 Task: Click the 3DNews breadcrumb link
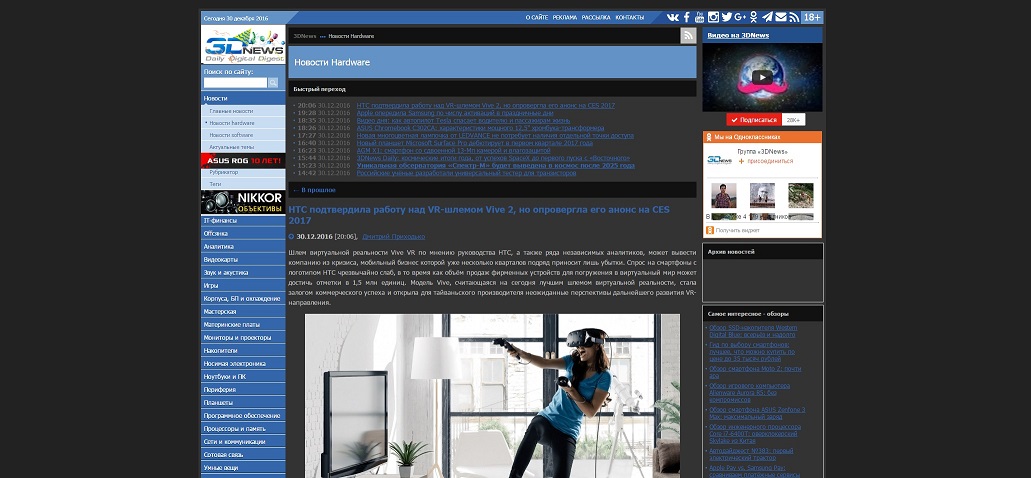pos(304,36)
